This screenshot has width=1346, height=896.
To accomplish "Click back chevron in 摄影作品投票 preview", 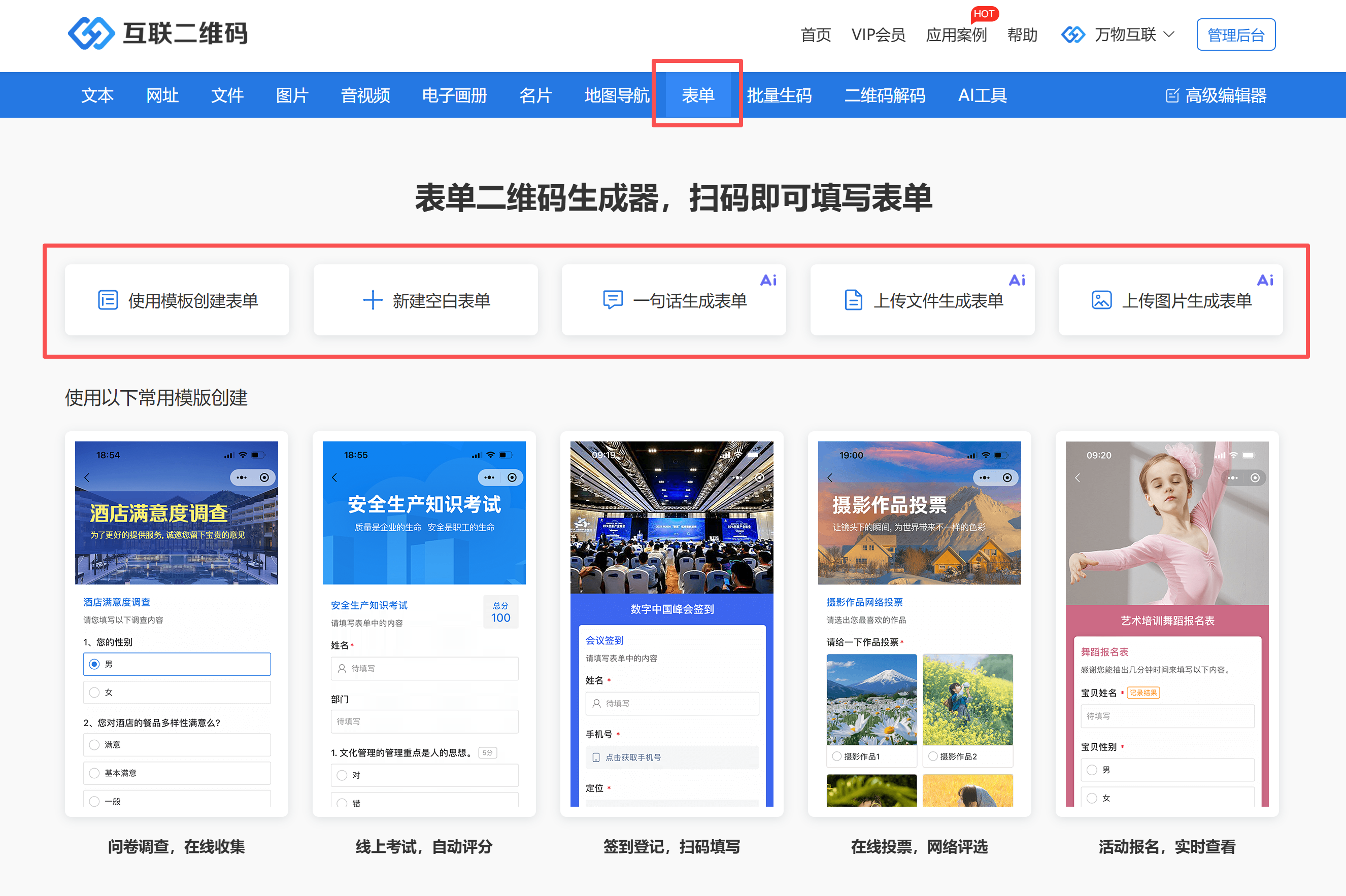I will pos(830,477).
